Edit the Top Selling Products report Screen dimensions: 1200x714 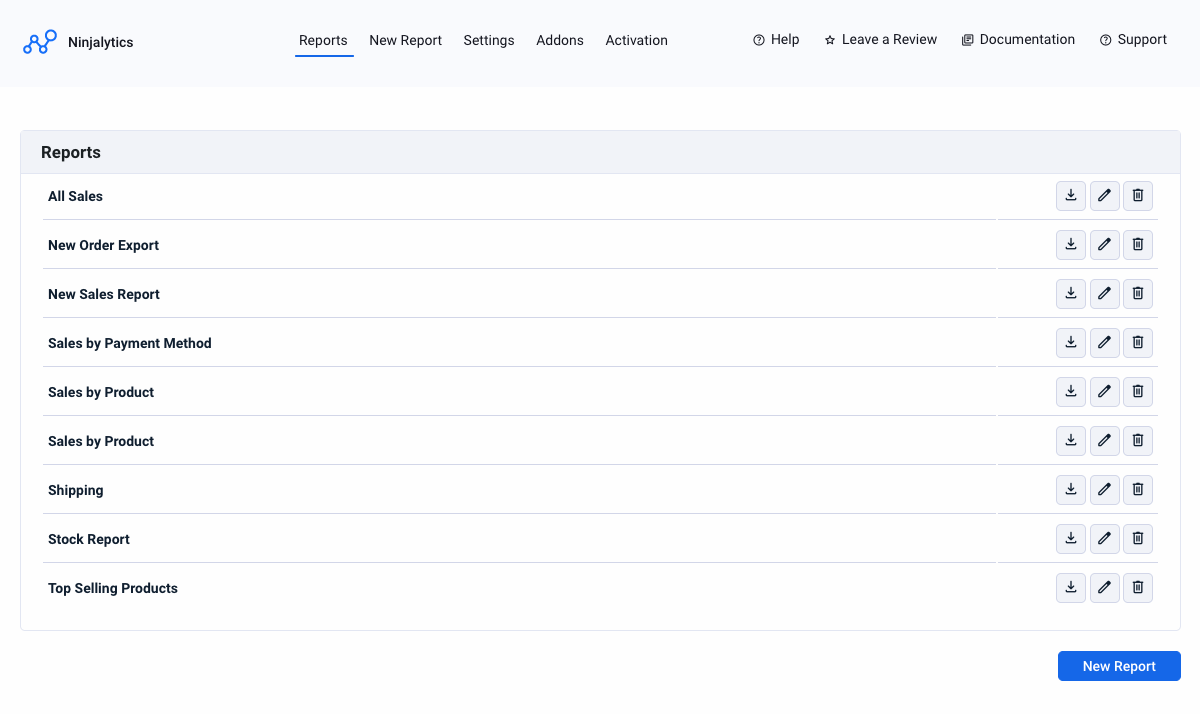click(x=1104, y=587)
